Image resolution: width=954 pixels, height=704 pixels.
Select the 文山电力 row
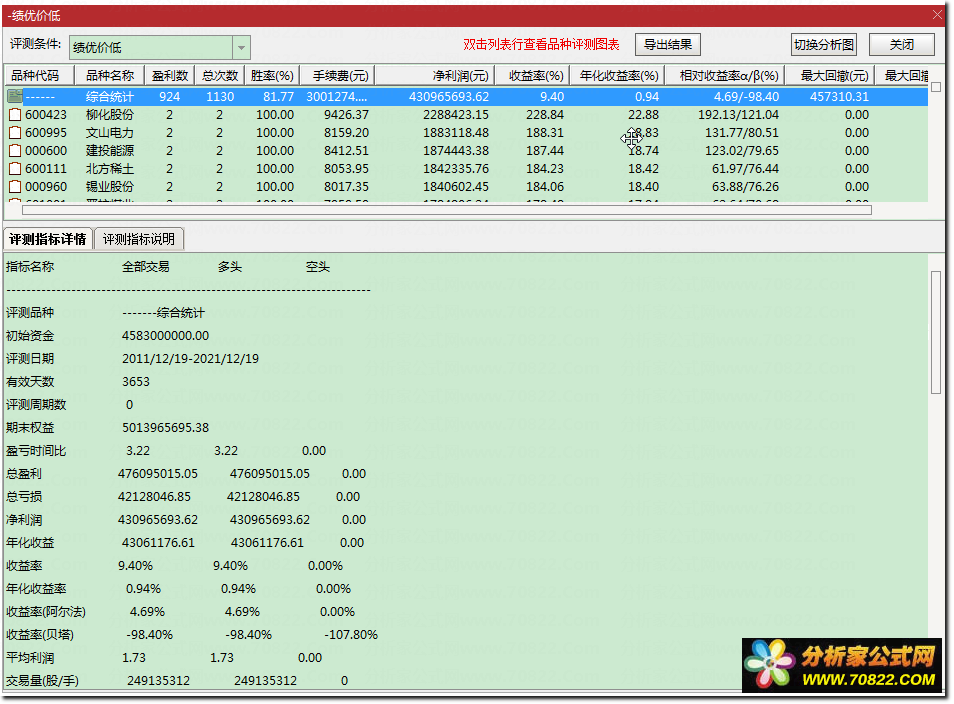[x=467, y=133]
